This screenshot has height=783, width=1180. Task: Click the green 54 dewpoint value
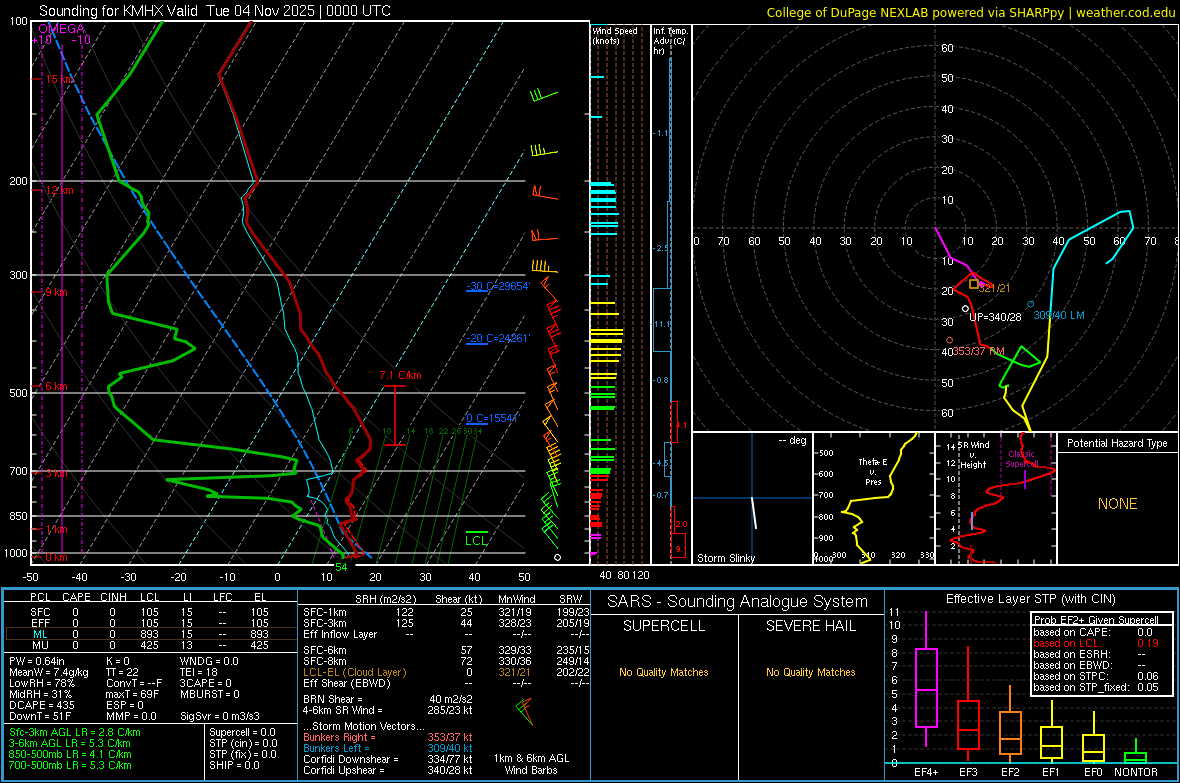click(341, 567)
